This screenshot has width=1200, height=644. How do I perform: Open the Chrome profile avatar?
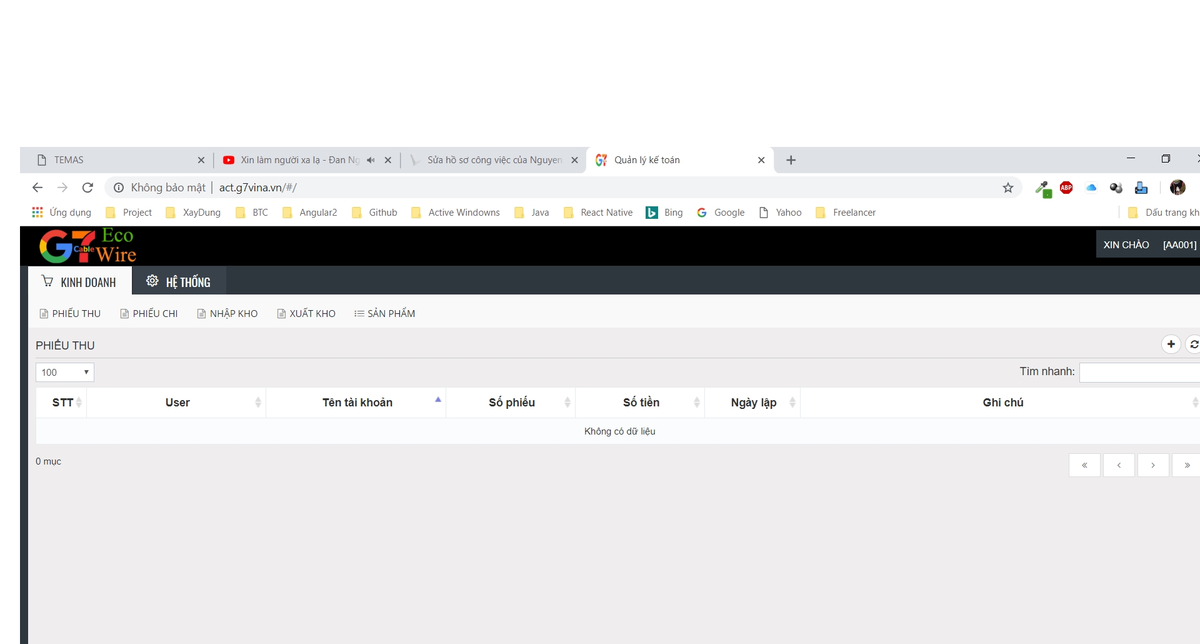(x=1178, y=187)
